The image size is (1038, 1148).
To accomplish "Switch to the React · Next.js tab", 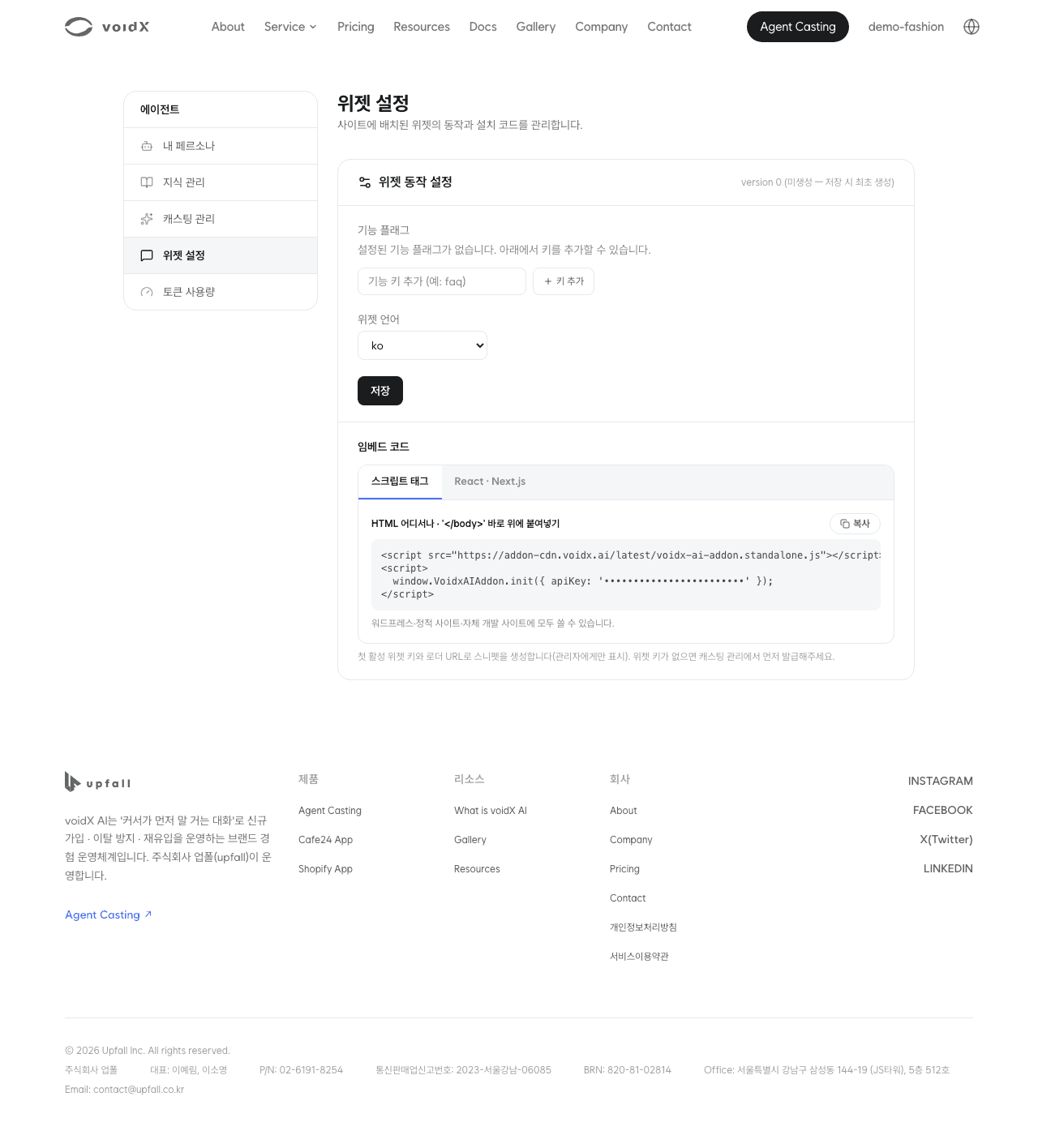I will coord(490,482).
